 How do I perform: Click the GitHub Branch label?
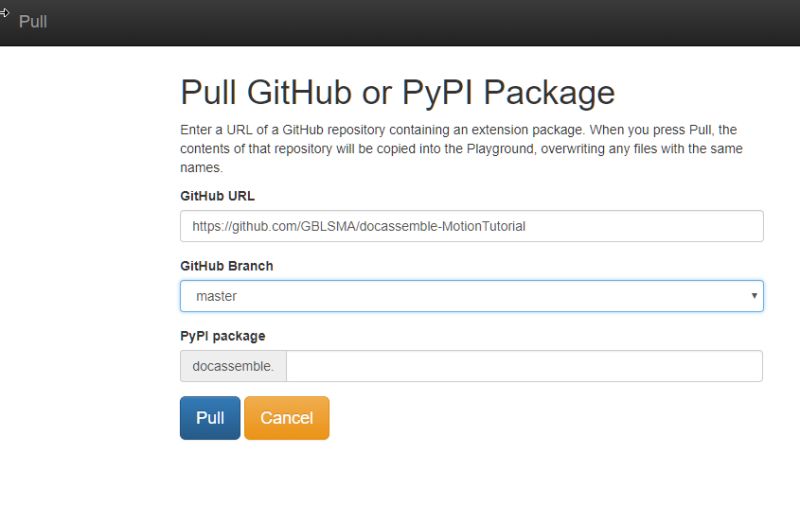click(227, 266)
